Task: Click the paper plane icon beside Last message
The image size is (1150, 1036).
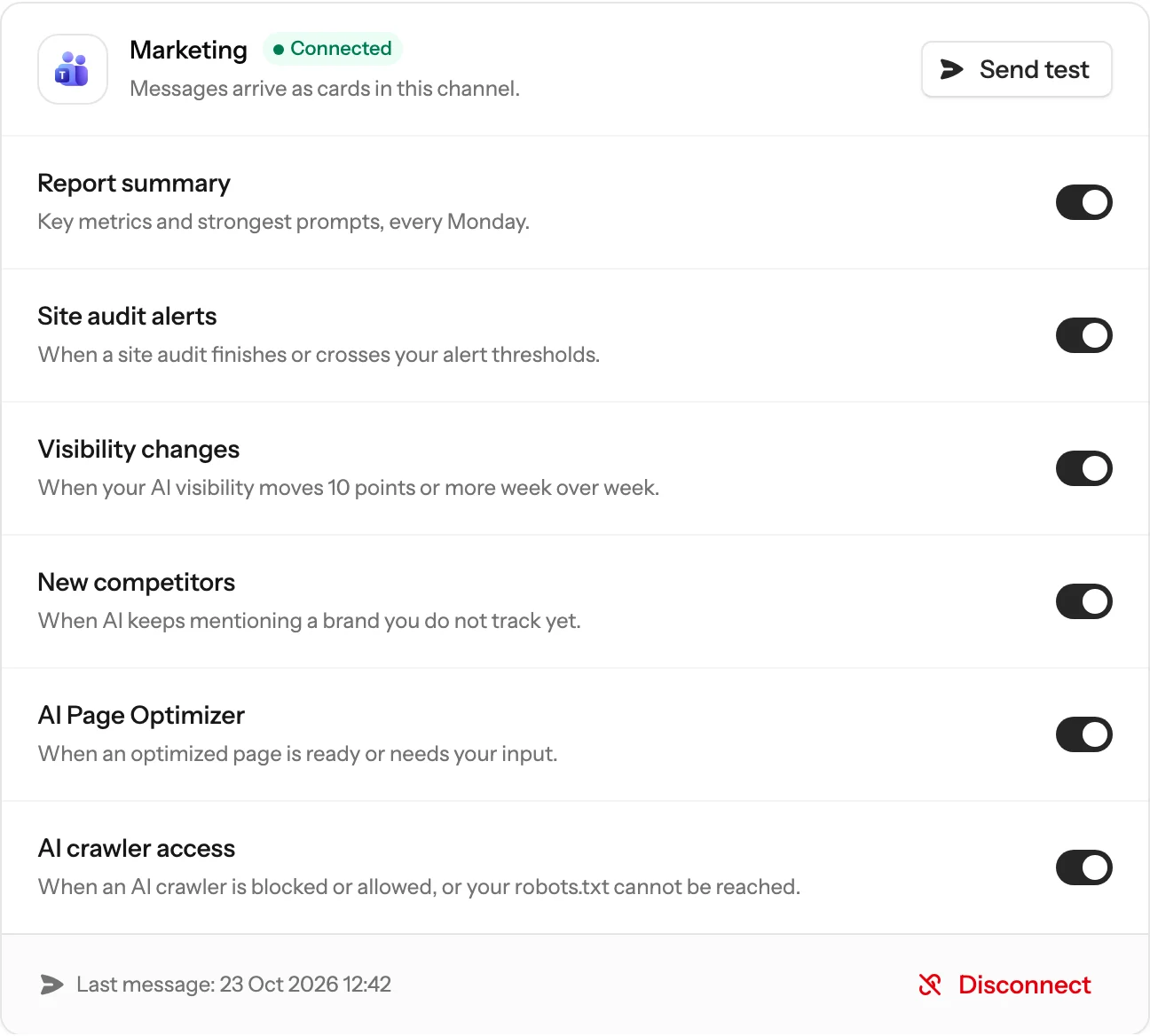Action: pyautogui.click(x=52, y=985)
